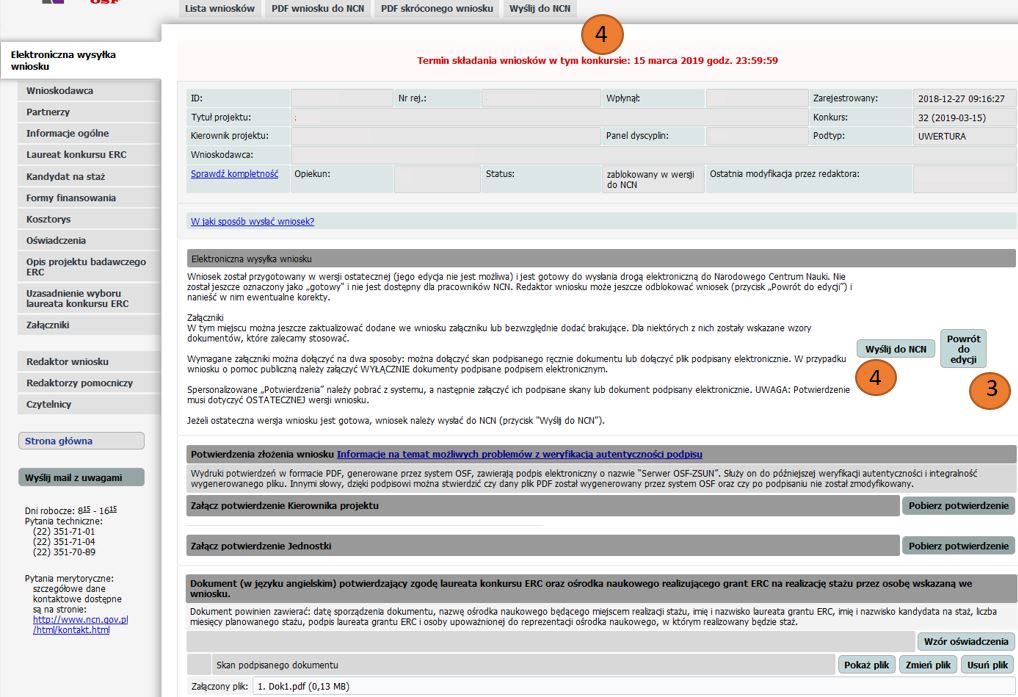Select the Kosztorys sidebar item
This screenshot has width=1018, height=697.
pyautogui.click(x=89, y=219)
